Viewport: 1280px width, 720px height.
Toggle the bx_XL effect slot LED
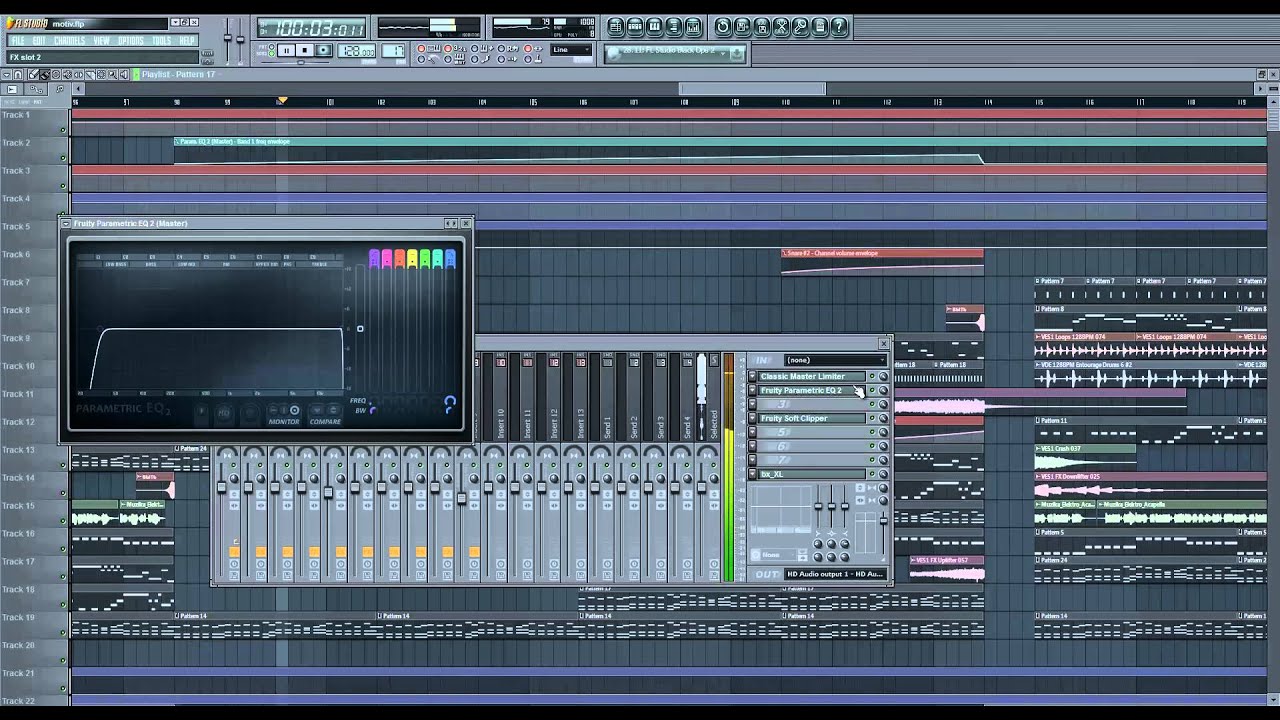point(871,475)
